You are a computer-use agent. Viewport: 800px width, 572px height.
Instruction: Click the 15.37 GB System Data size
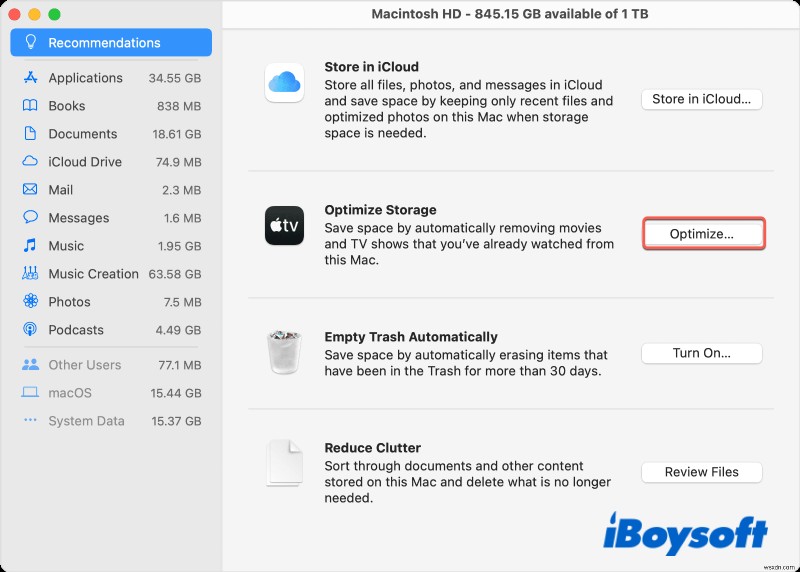pyautogui.click(x=177, y=421)
